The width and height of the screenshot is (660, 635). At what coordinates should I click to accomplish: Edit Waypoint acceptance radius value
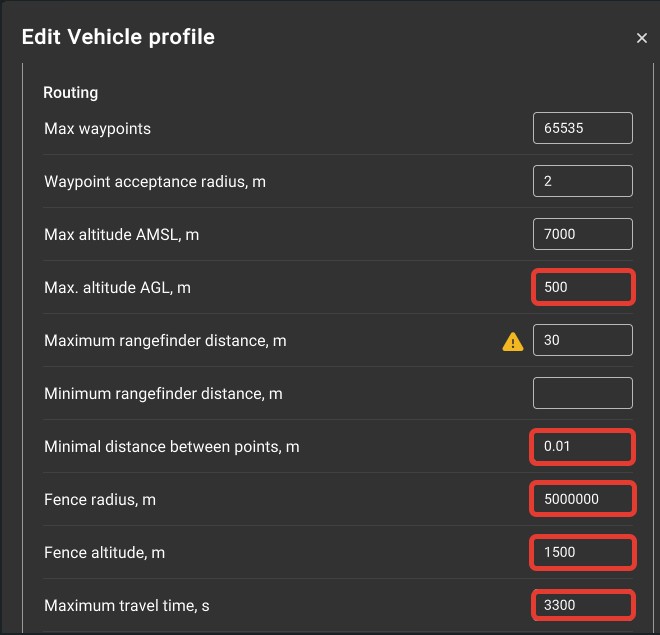click(583, 181)
